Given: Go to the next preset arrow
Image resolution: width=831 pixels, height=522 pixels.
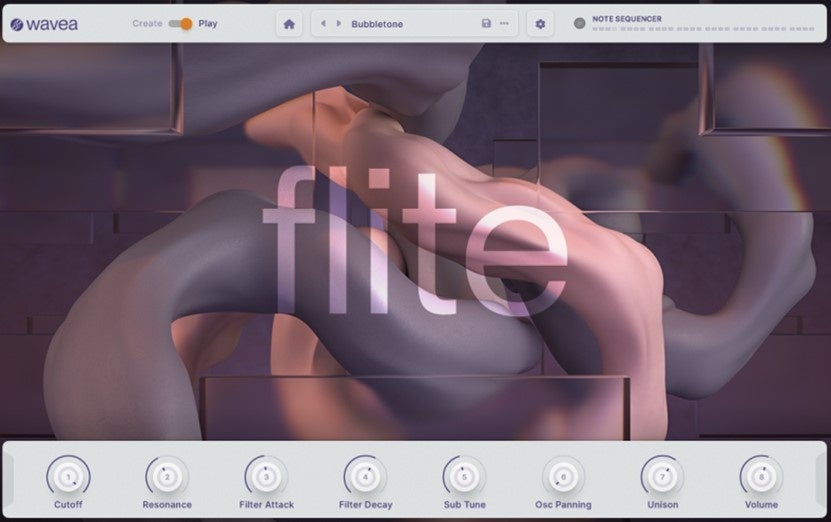Looking at the screenshot, I should coord(338,23).
